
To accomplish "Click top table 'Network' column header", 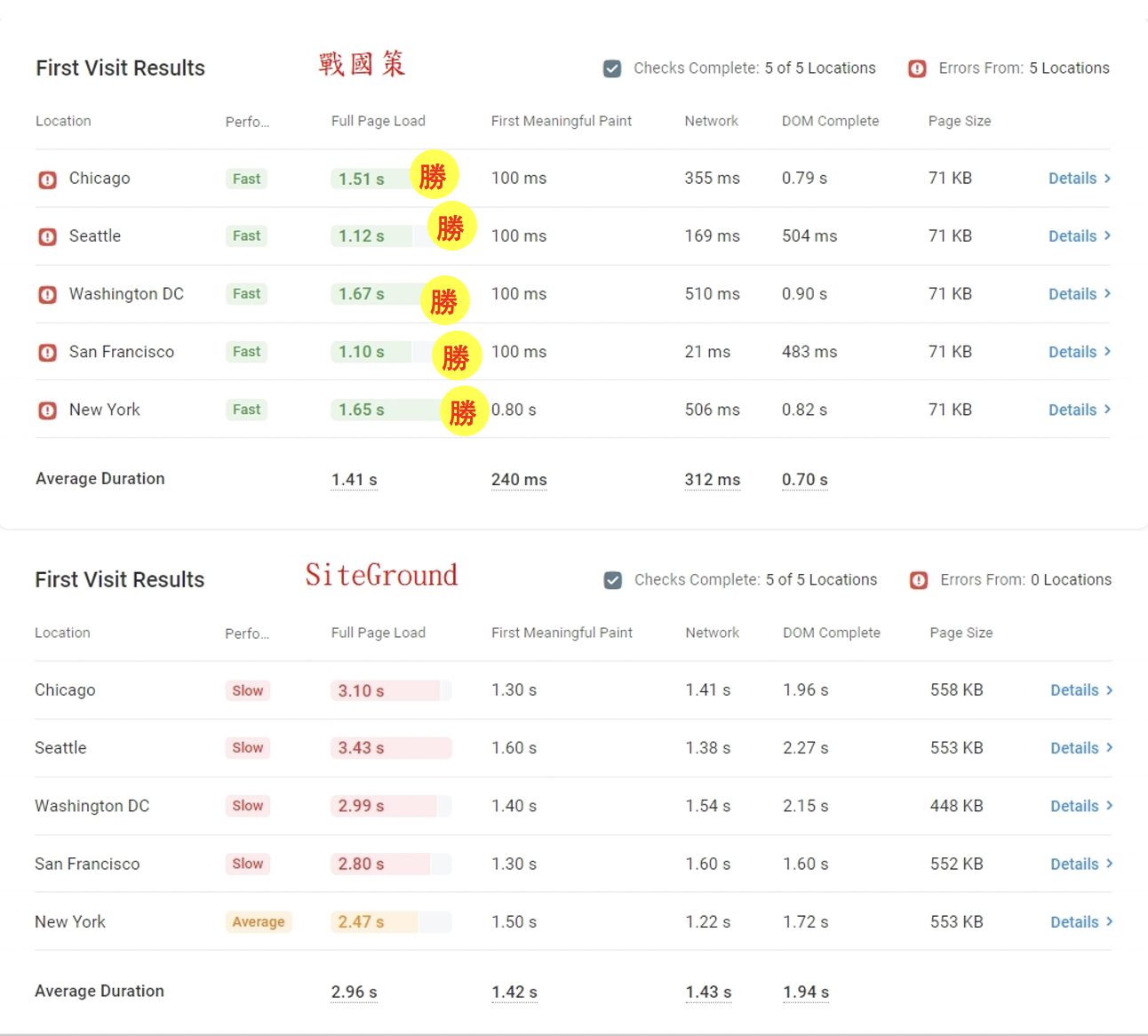I will pyautogui.click(x=711, y=121).
